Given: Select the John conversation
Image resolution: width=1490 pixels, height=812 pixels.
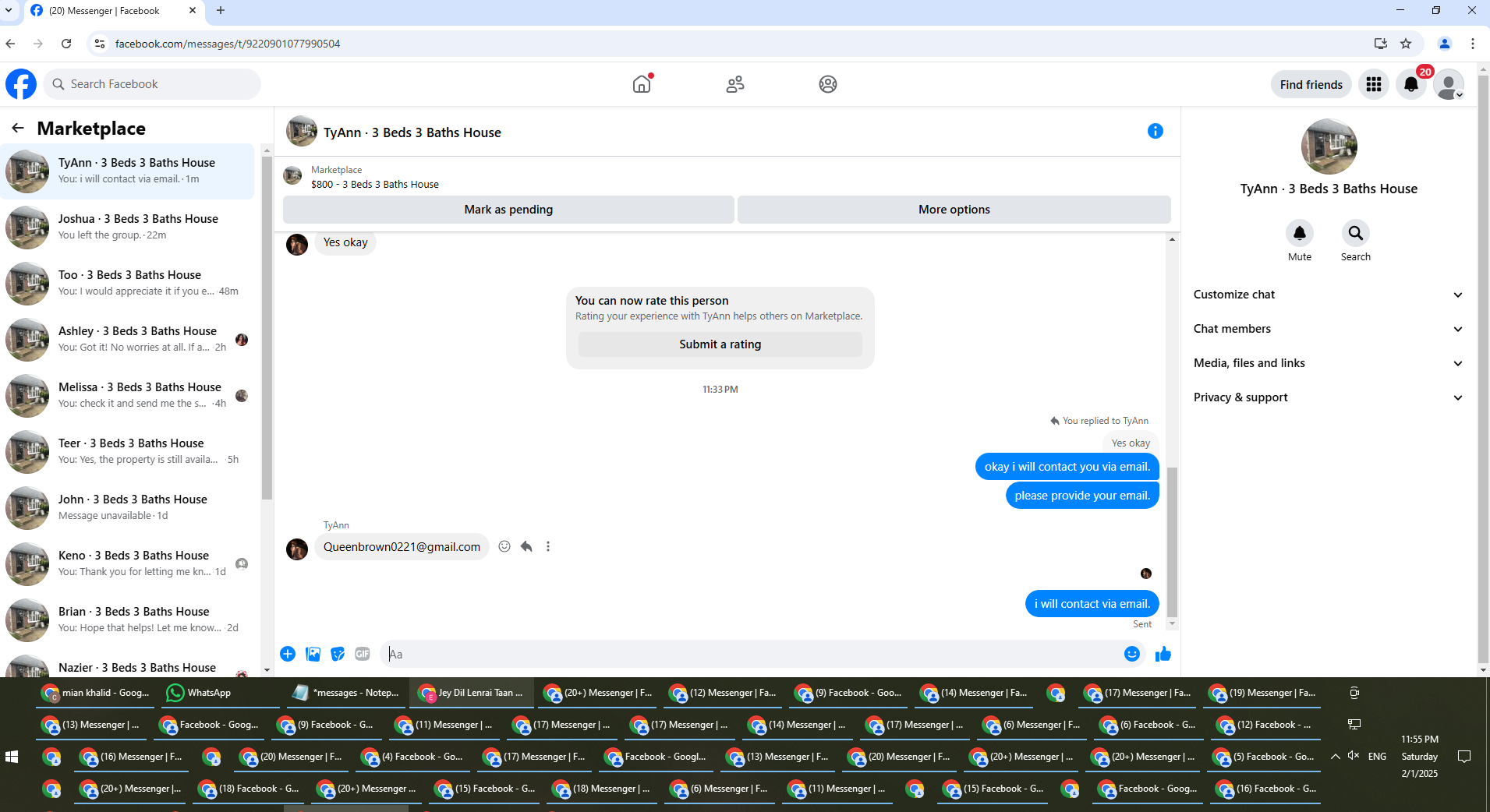Looking at the screenshot, I should tap(128, 507).
